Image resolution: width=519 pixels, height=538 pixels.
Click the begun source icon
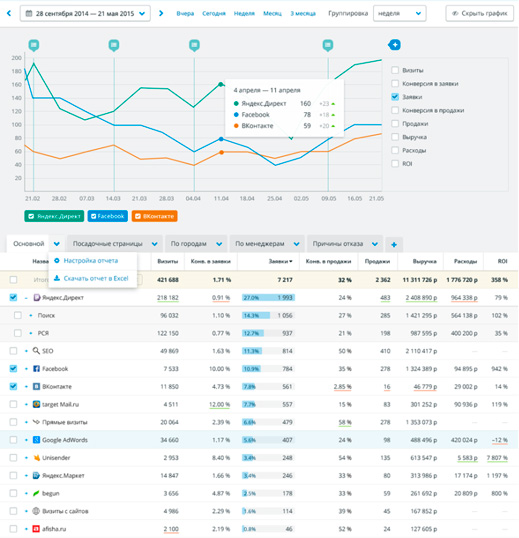pyautogui.click(x=36, y=493)
